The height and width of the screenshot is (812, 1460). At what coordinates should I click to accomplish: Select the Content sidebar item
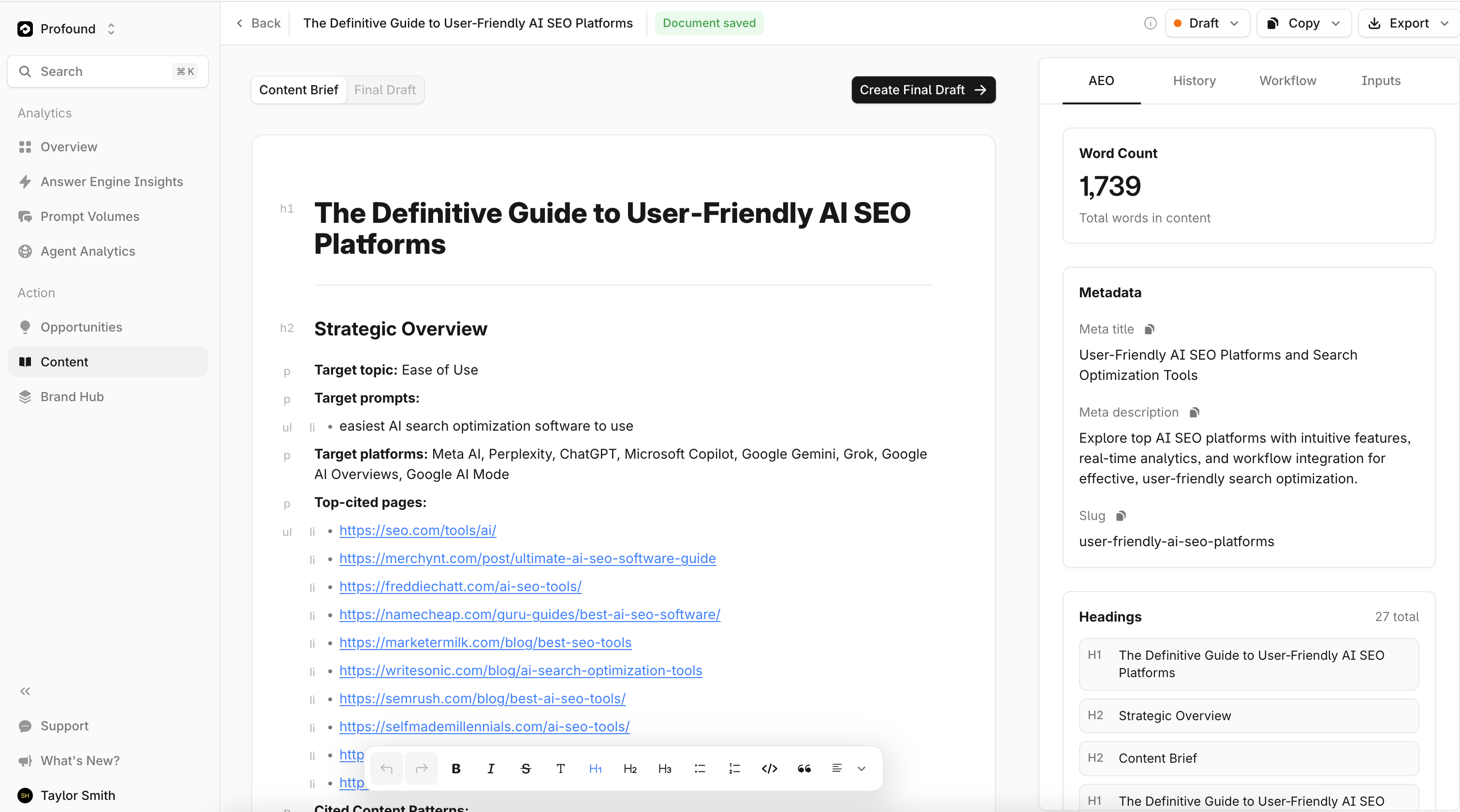(108, 362)
